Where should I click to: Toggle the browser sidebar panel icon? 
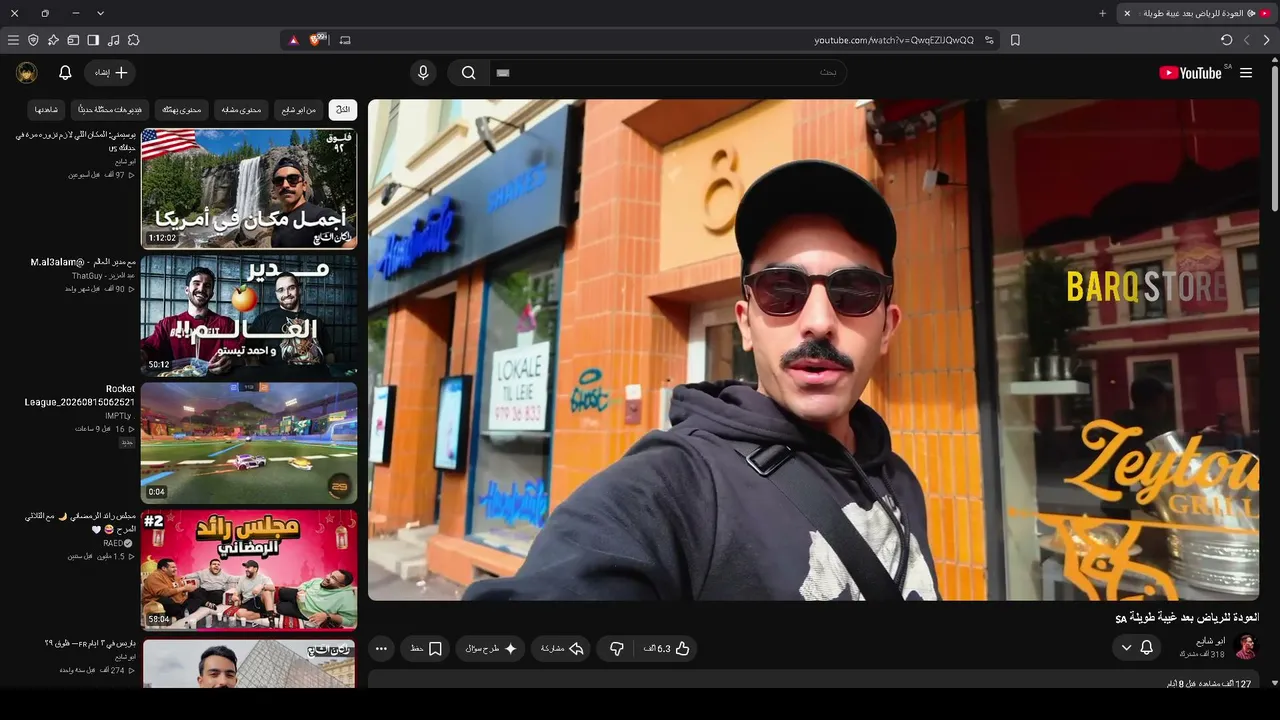click(93, 40)
